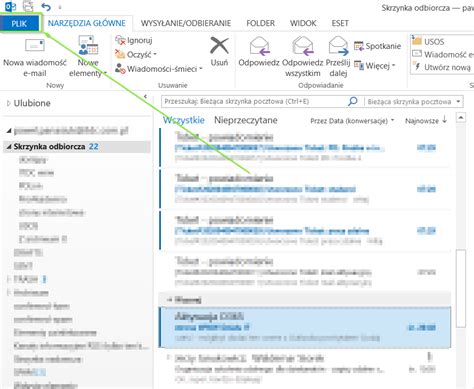Open the Oczyść dropdown
The width and height of the screenshot is (474, 389).
136,54
